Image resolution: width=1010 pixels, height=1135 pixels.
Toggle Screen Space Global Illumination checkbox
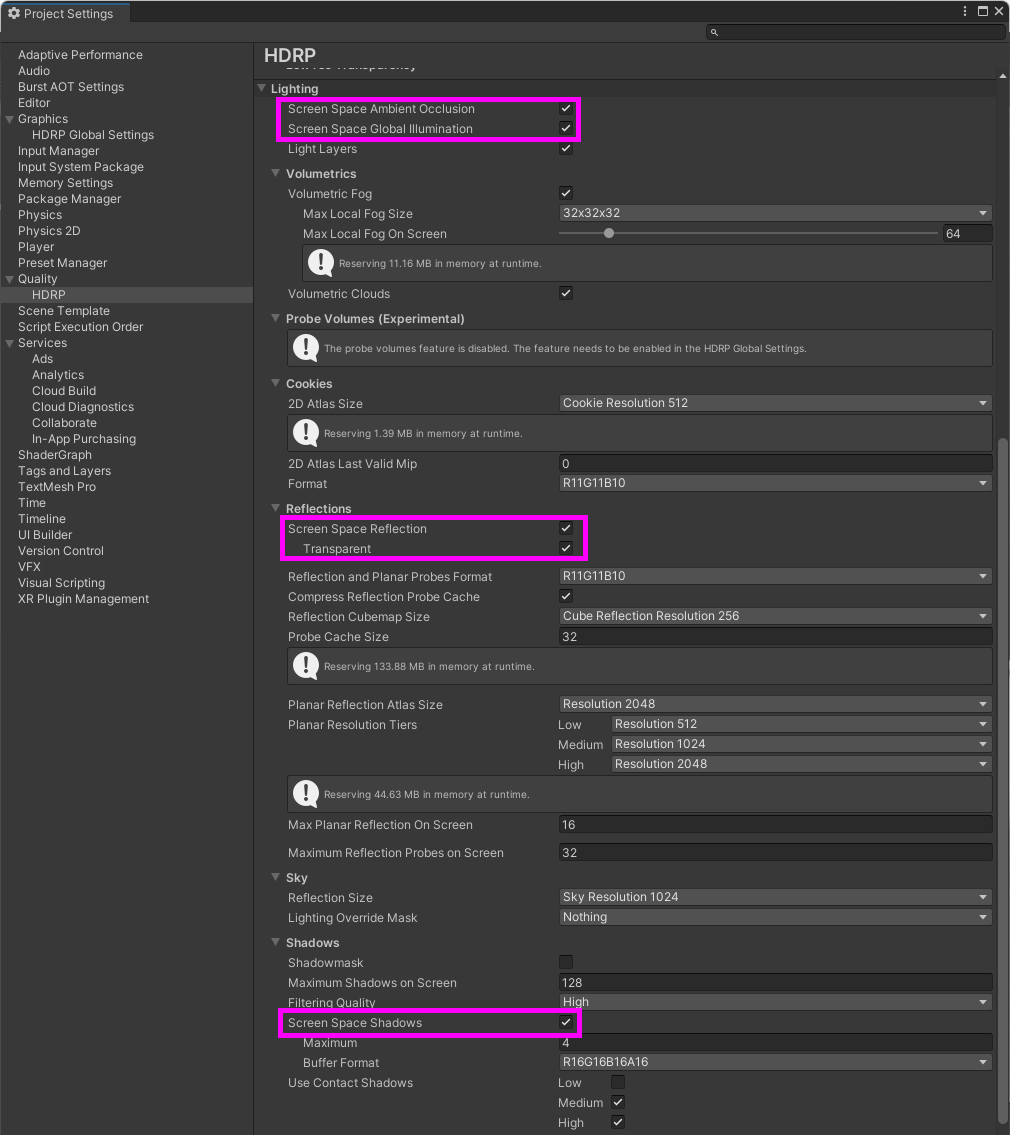coord(566,128)
